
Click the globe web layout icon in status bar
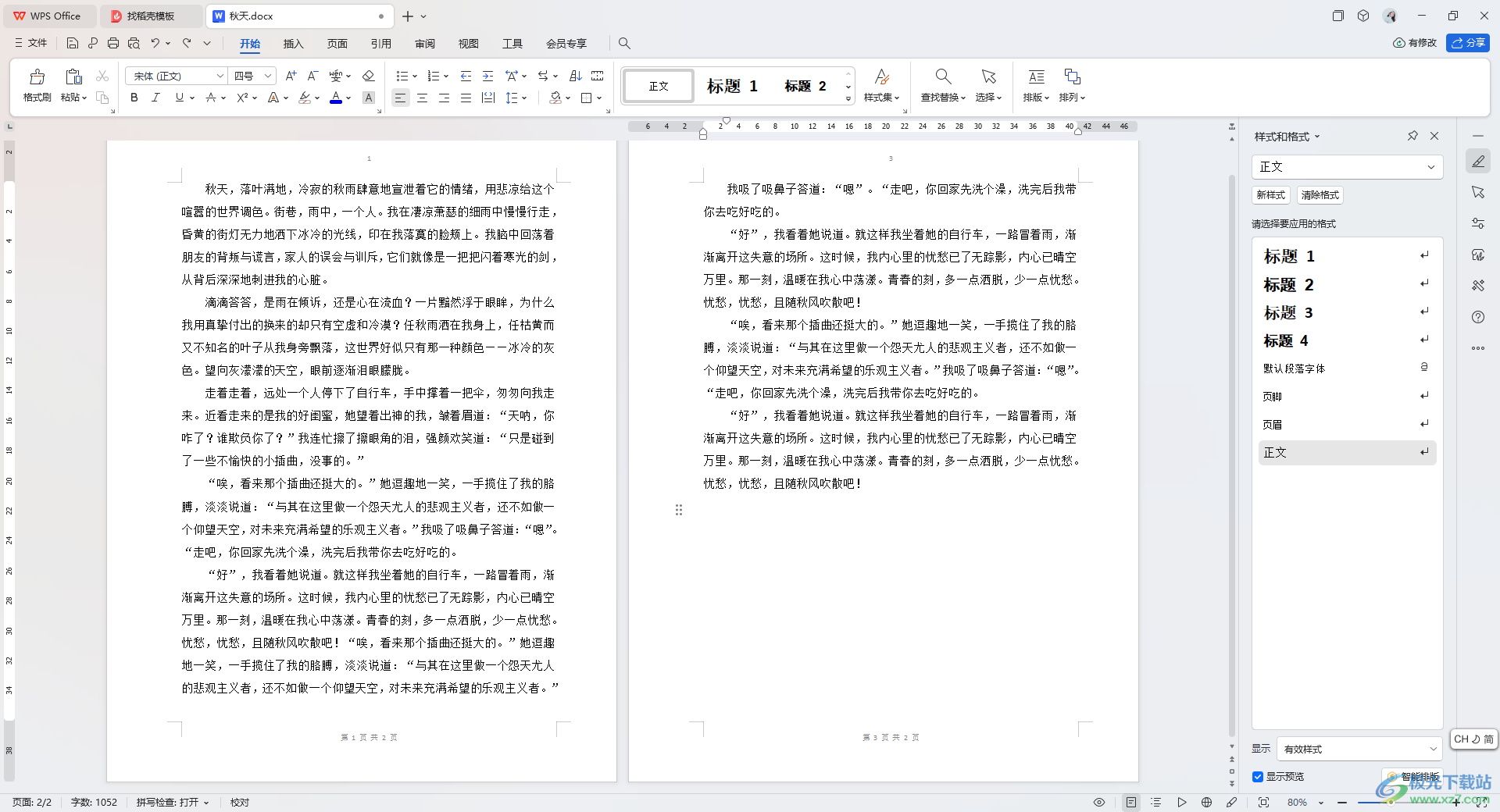(x=1207, y=802)
